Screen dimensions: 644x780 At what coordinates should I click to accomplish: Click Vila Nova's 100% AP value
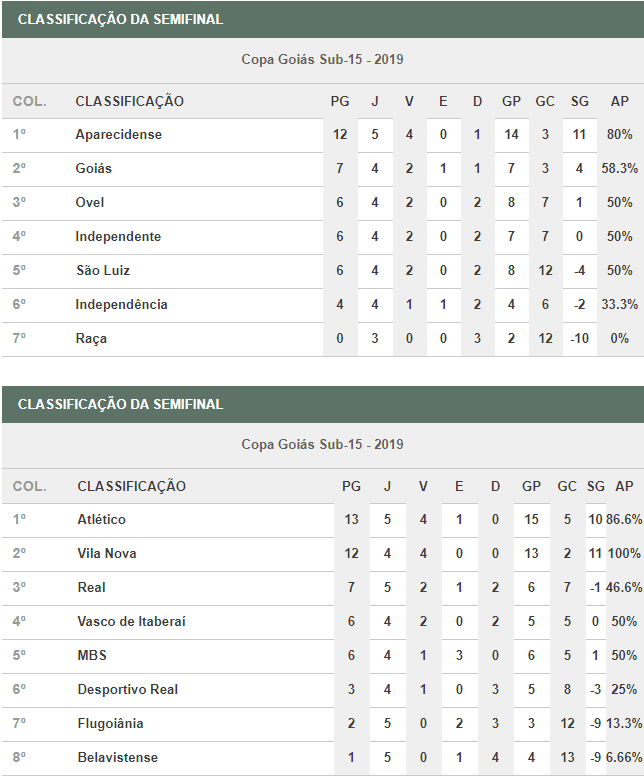click(x=624, y=554)
